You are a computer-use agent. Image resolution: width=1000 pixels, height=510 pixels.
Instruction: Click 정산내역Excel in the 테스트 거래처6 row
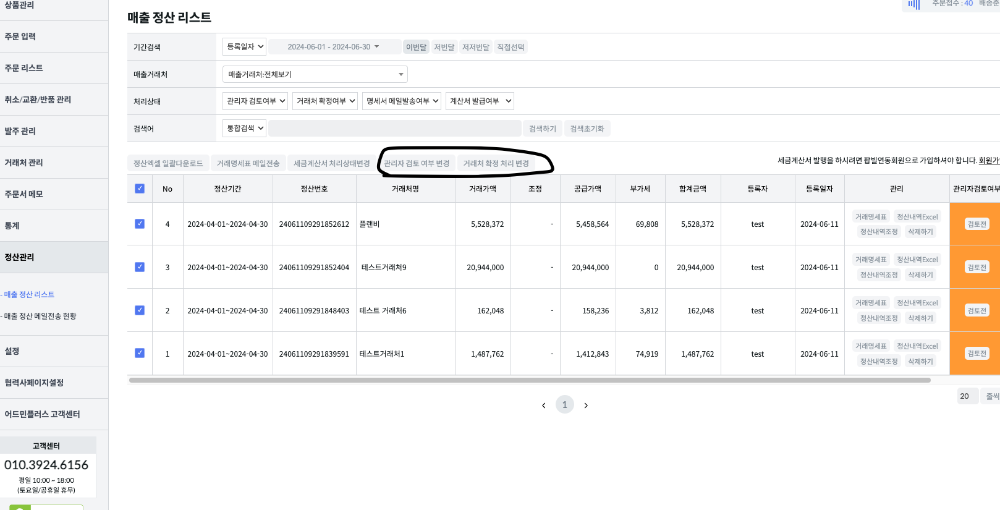[918, 303]
